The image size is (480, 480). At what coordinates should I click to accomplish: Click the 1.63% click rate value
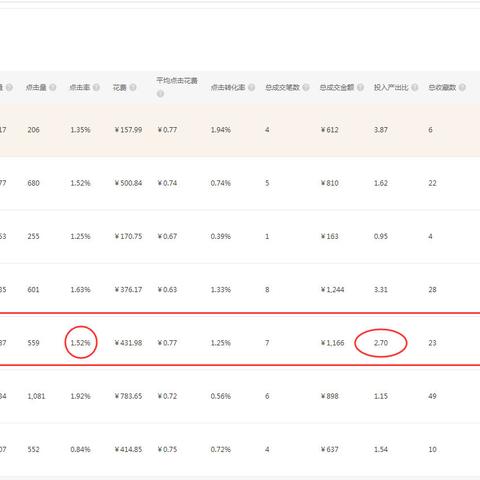point(80,290)
